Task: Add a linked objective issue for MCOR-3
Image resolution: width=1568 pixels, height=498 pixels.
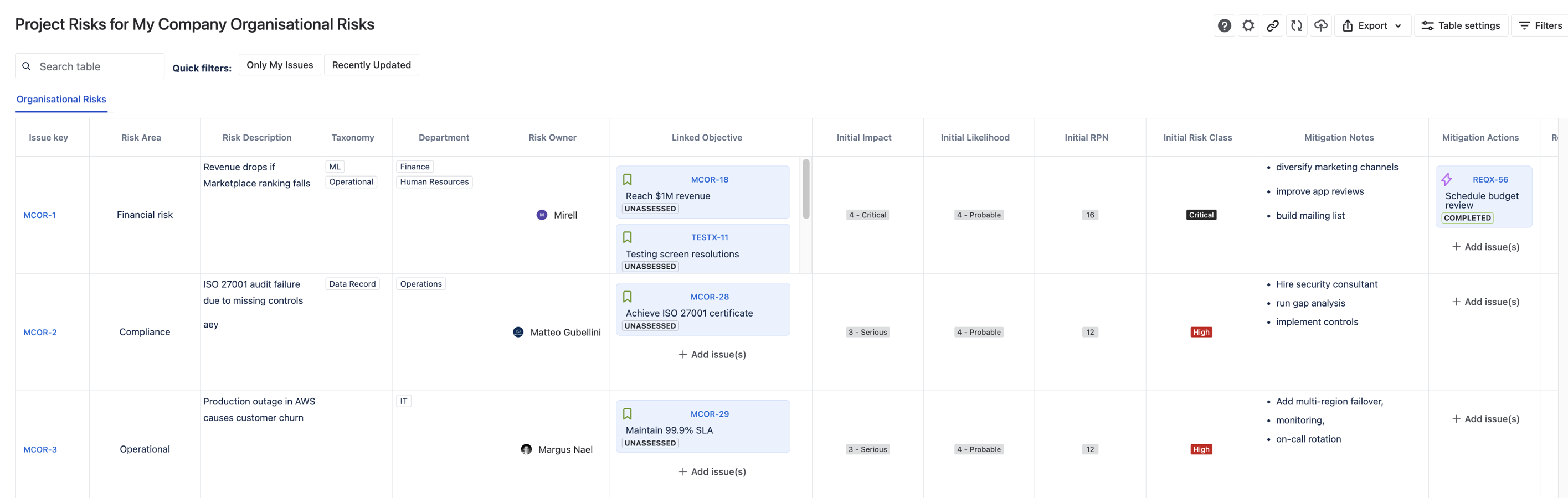Action: 712,472
